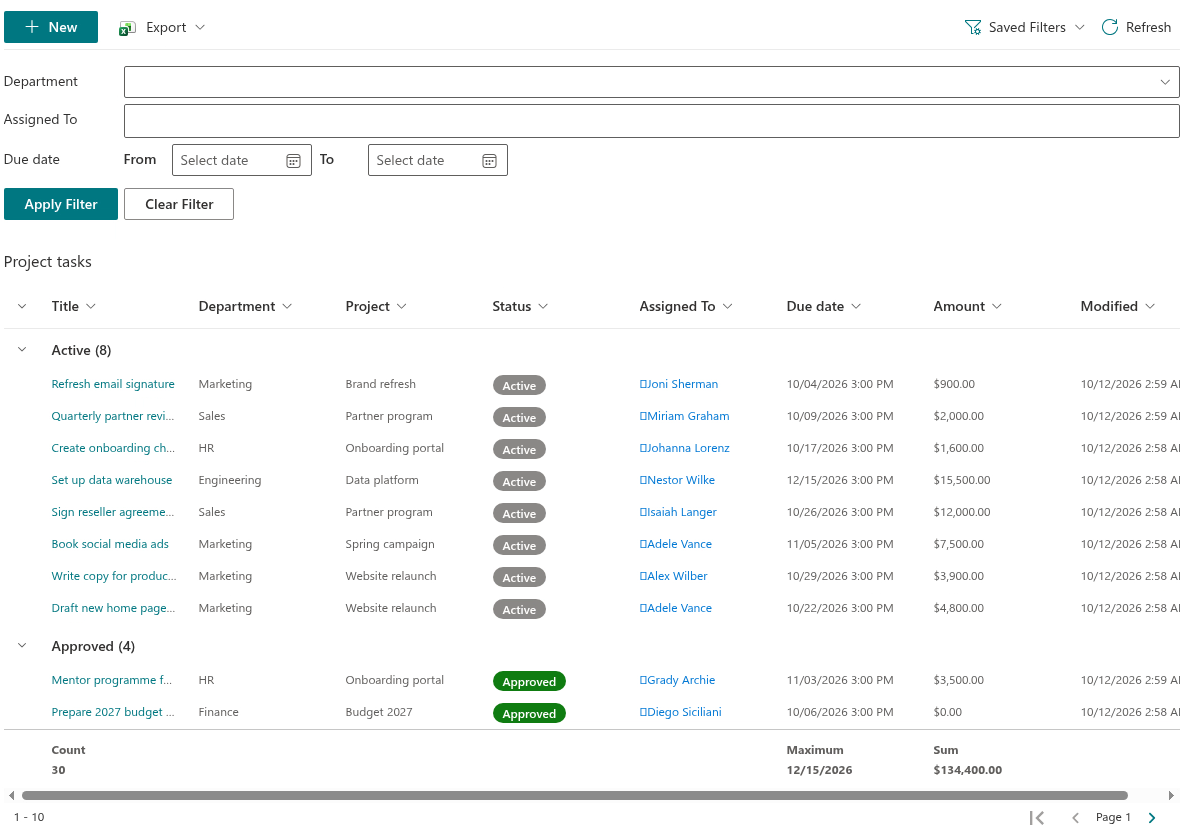The width and height of the screenshot is (1195, 835).
Task: Click the $15,500.00 amount cell
Action: [x=962, y=480]
